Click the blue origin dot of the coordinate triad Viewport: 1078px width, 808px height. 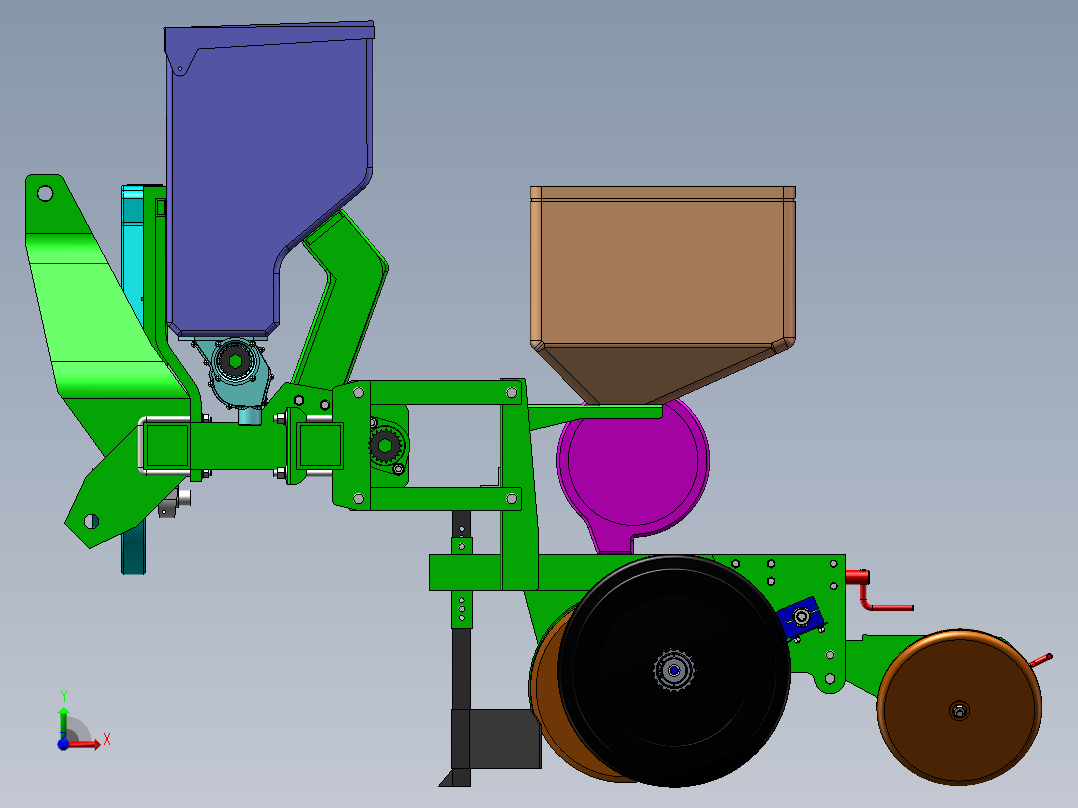63,745
